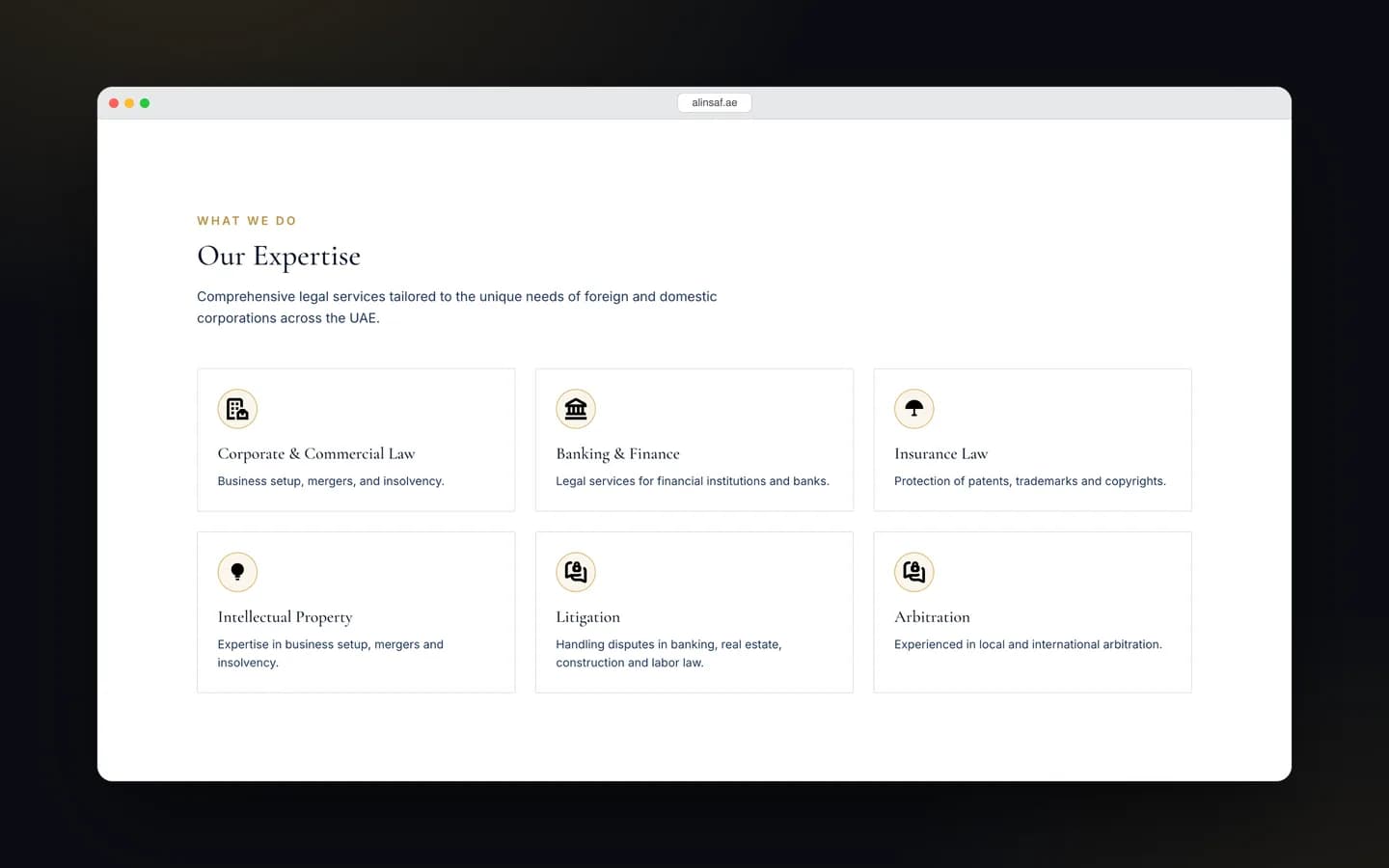Open the Insurance Law title
The height and width of the screenshot is (868, 1389).
click(940, 453)
